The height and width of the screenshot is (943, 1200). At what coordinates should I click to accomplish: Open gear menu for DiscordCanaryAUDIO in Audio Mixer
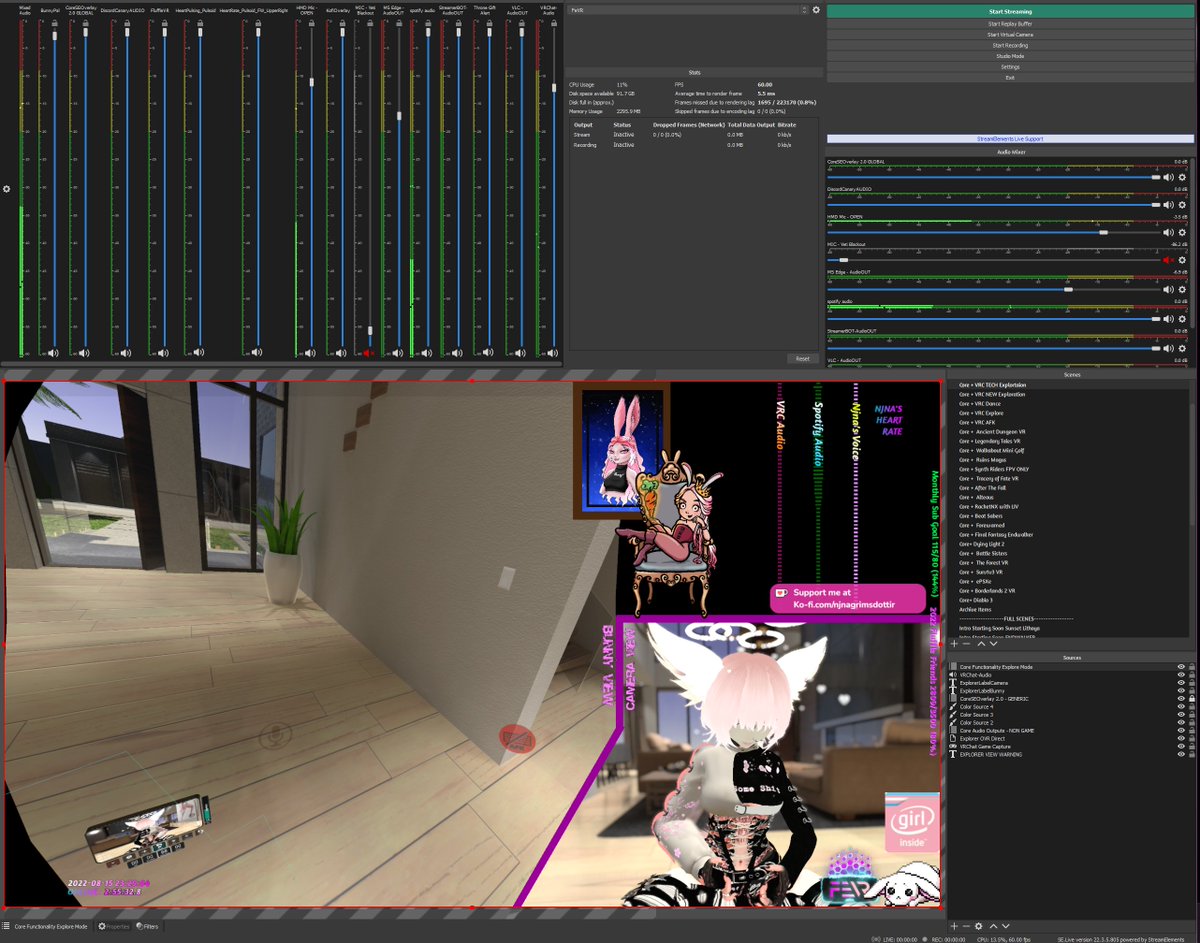pyautogui.click(x=1182, y=204)
